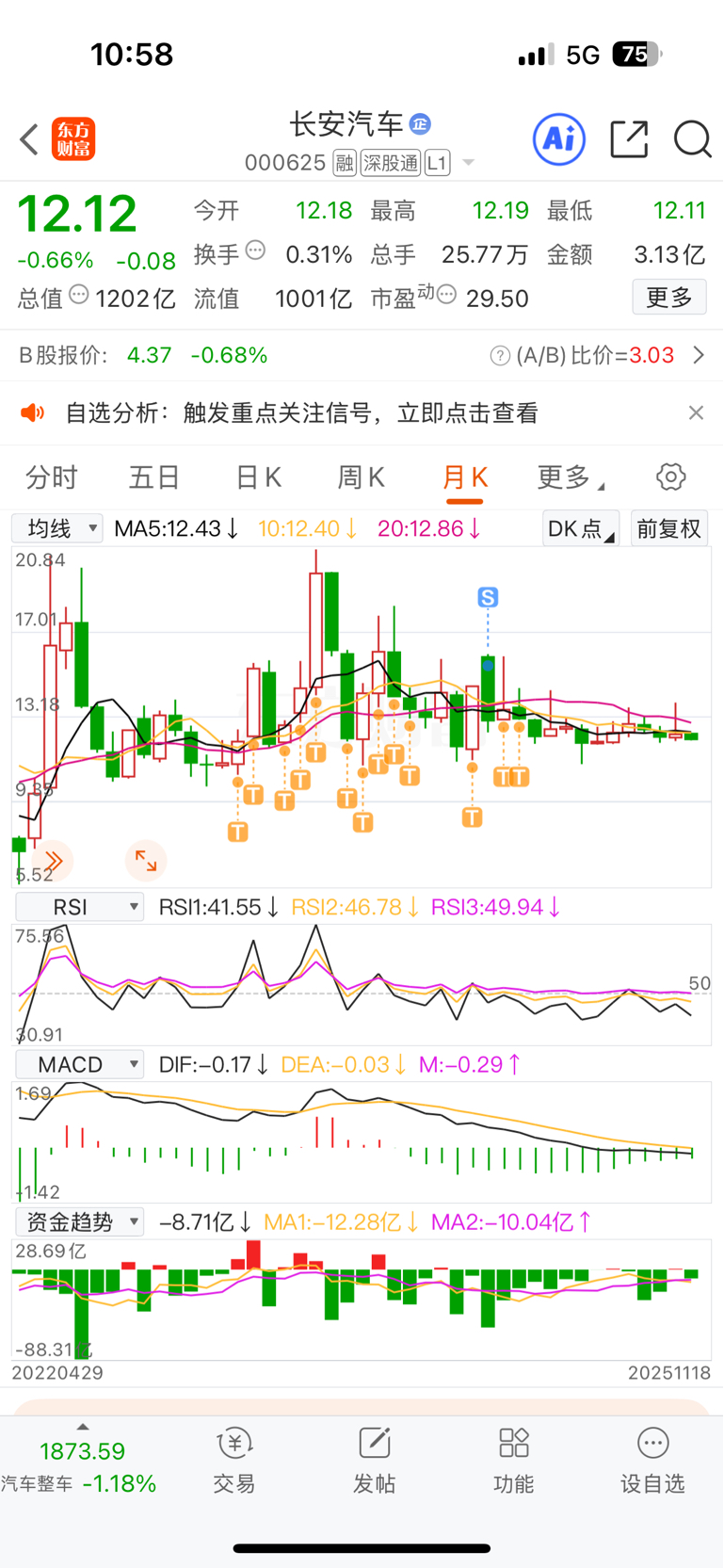Tap the 深股通 tag

tap(391, 163)
